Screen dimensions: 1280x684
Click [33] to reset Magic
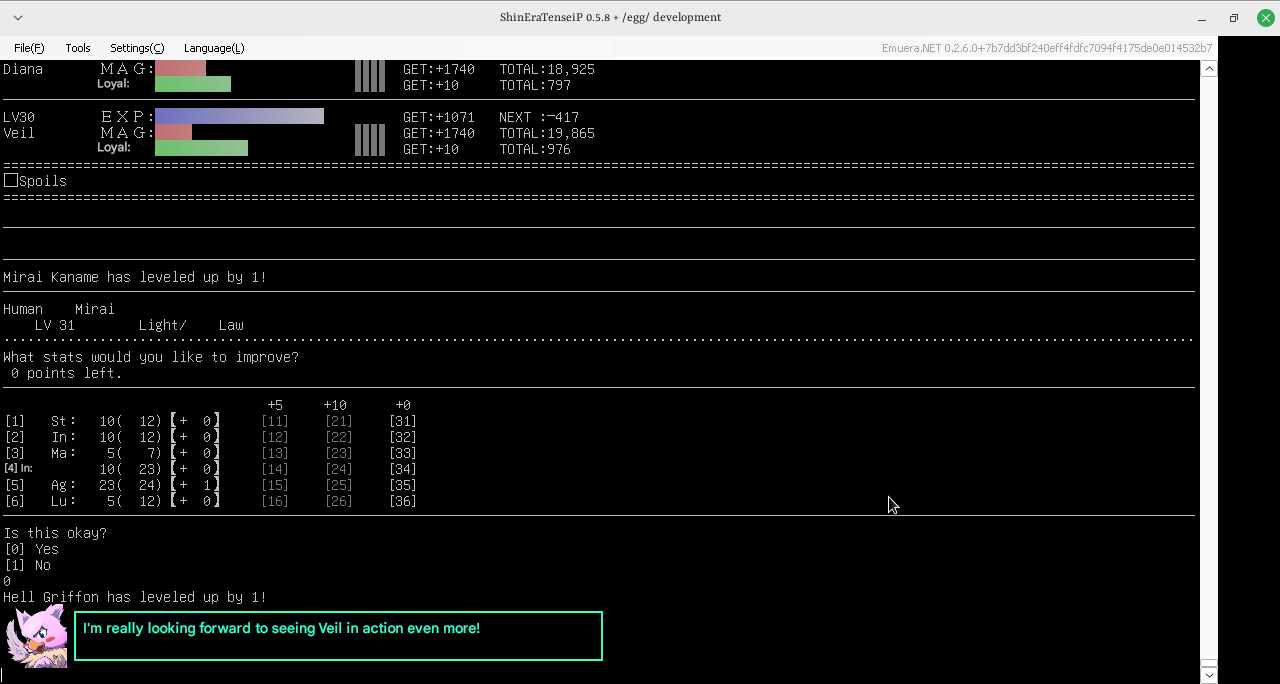(403, 453)
